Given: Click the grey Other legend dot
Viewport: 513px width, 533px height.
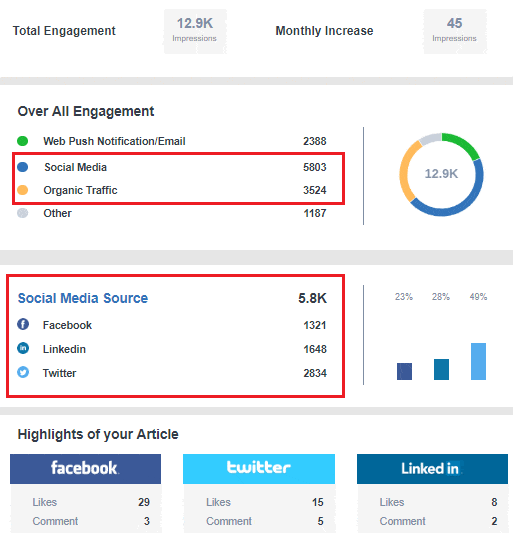Looking at the screenshot, I should click(22, 213).
